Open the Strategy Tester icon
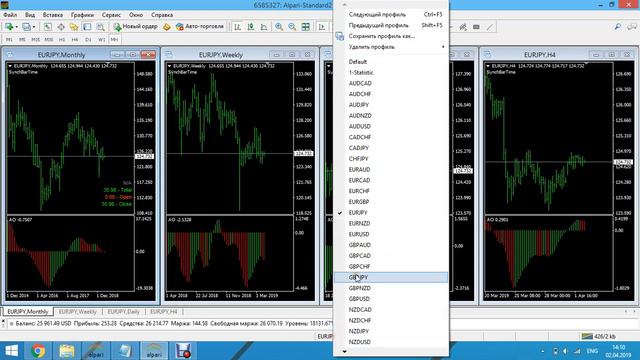 point(100,27)
